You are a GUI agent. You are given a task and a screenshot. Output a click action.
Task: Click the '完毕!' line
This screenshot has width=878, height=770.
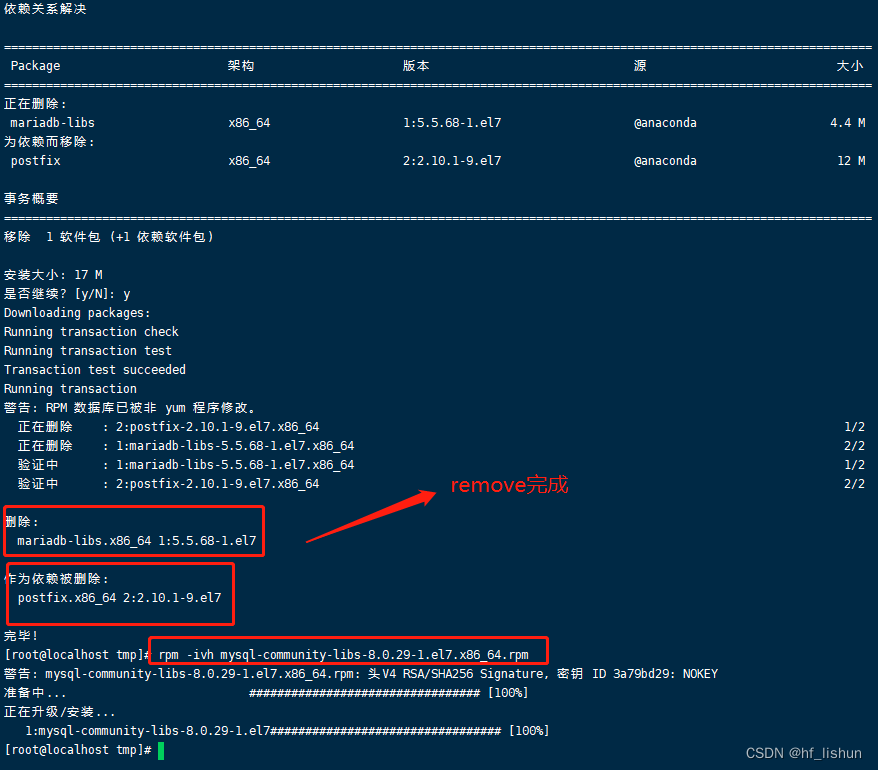[21, 636]
